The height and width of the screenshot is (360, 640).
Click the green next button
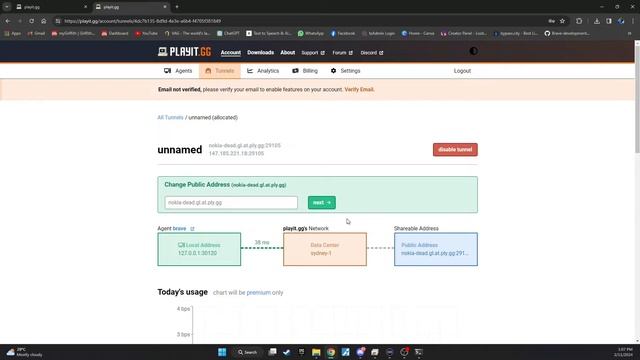coord(322,202)
